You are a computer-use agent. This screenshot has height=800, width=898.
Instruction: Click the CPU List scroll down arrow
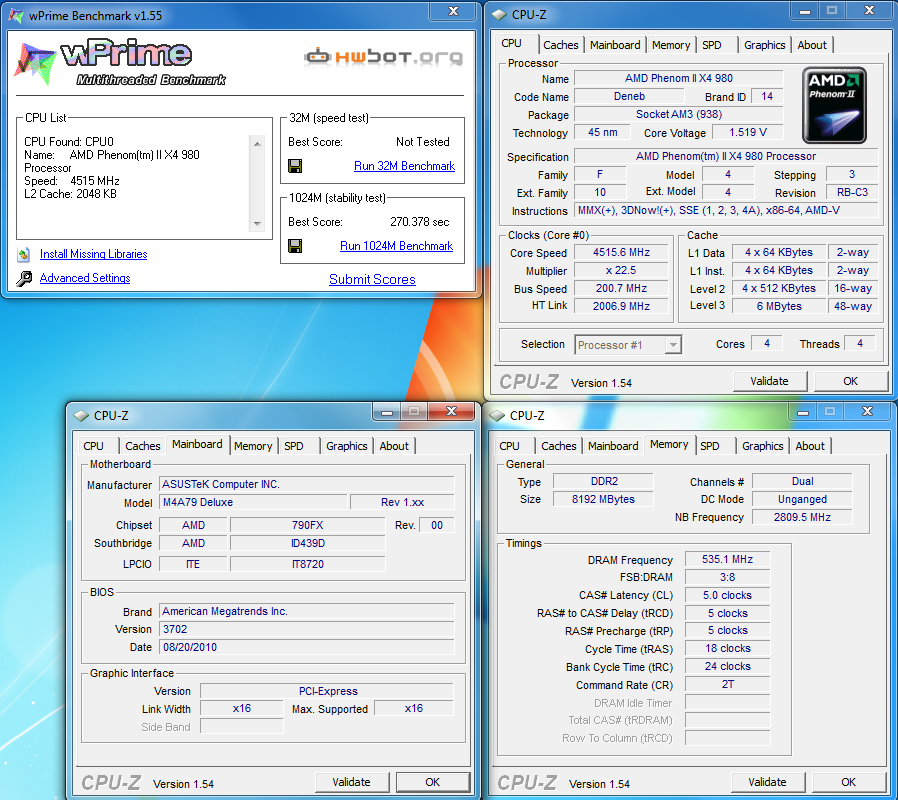tap(258, 224)
